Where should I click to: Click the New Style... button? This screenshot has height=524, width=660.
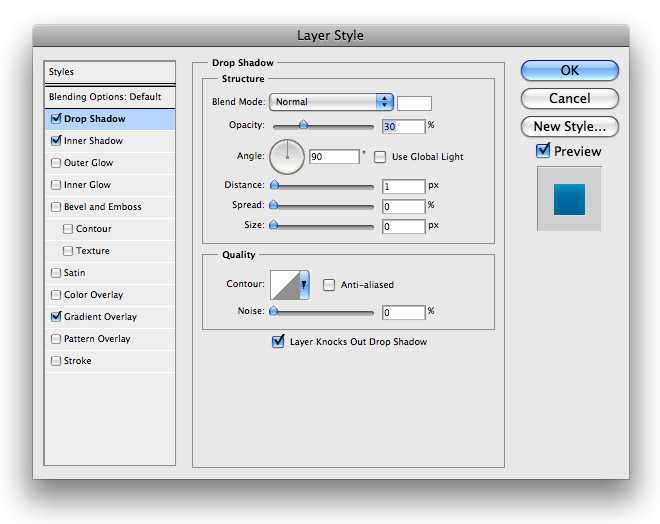coord(570,126)
